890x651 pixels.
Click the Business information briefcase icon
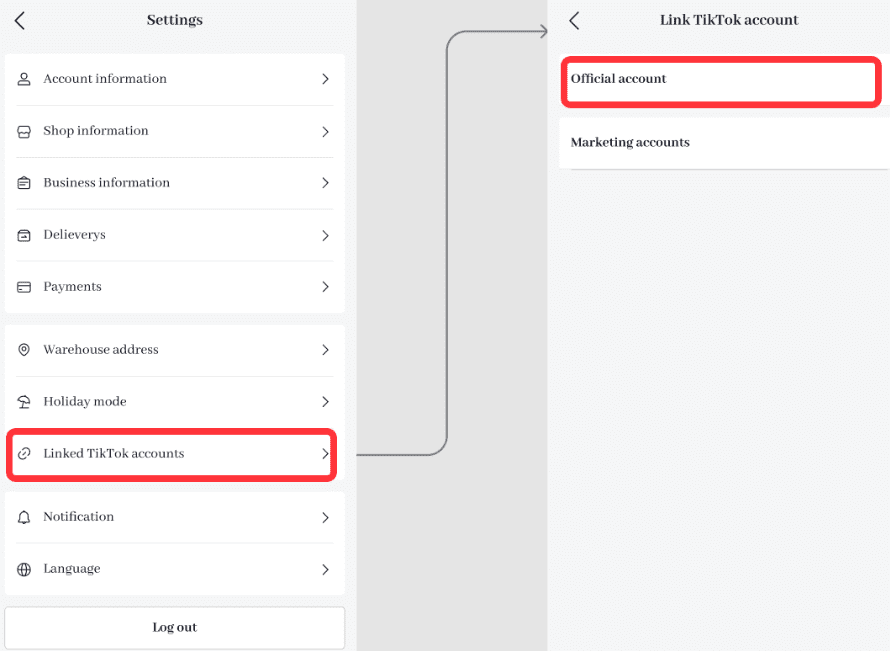[24, 183]
